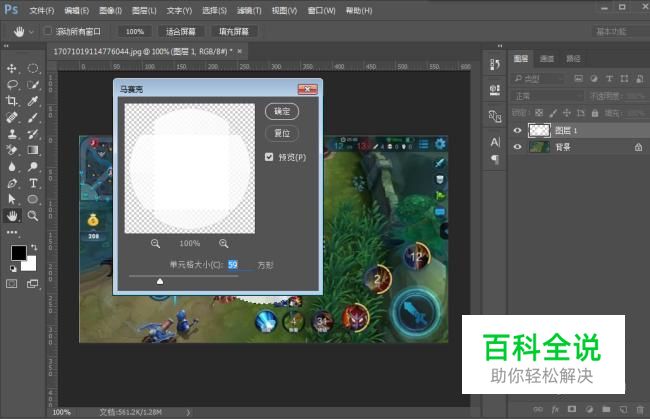
Task: Open workspace switcher dropdown
Action: [621, 31]
